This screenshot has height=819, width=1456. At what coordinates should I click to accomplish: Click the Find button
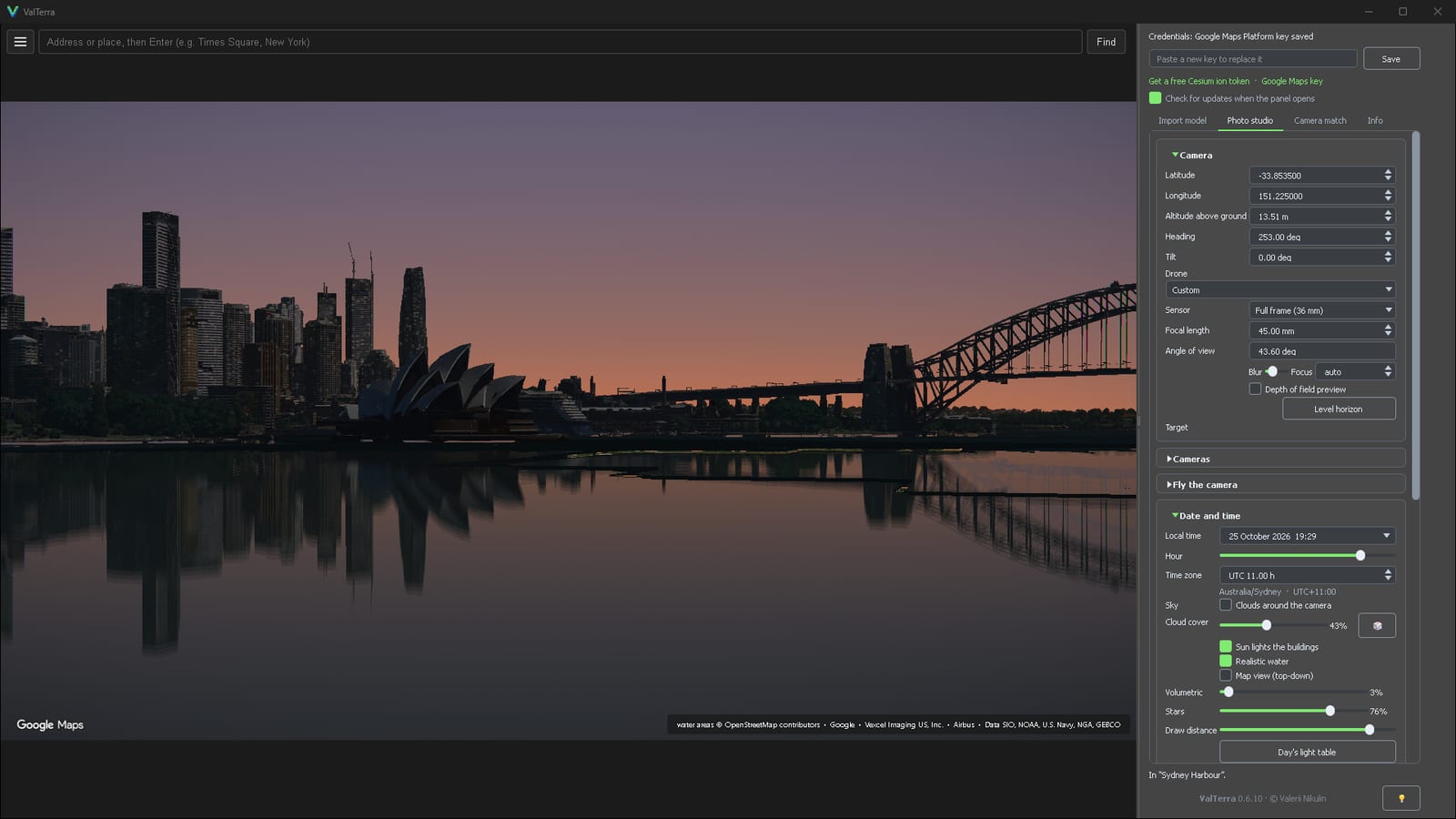pos(1106,42)
